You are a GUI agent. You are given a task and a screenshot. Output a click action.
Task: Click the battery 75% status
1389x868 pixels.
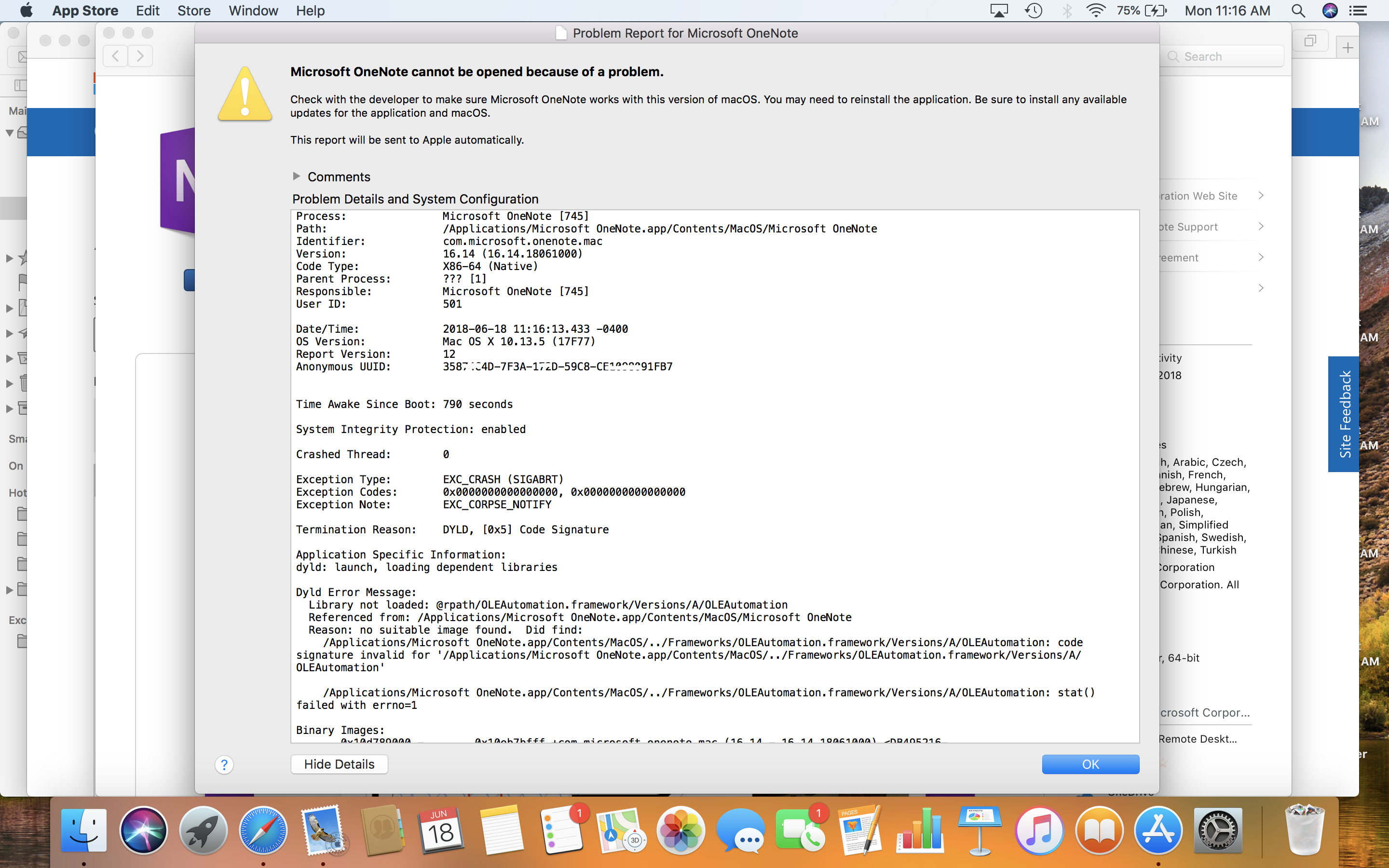[x=1142, y=10]
